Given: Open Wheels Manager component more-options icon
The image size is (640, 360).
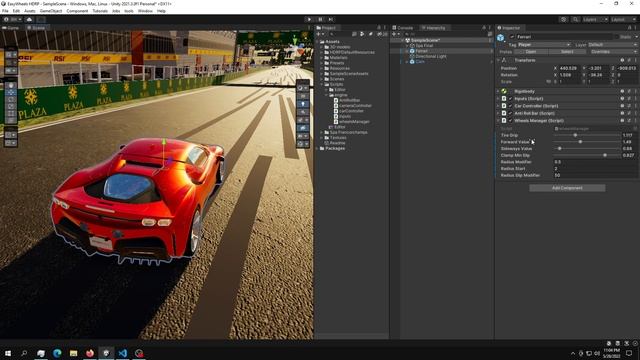Looking at the screenshot, I should [636, 121].
